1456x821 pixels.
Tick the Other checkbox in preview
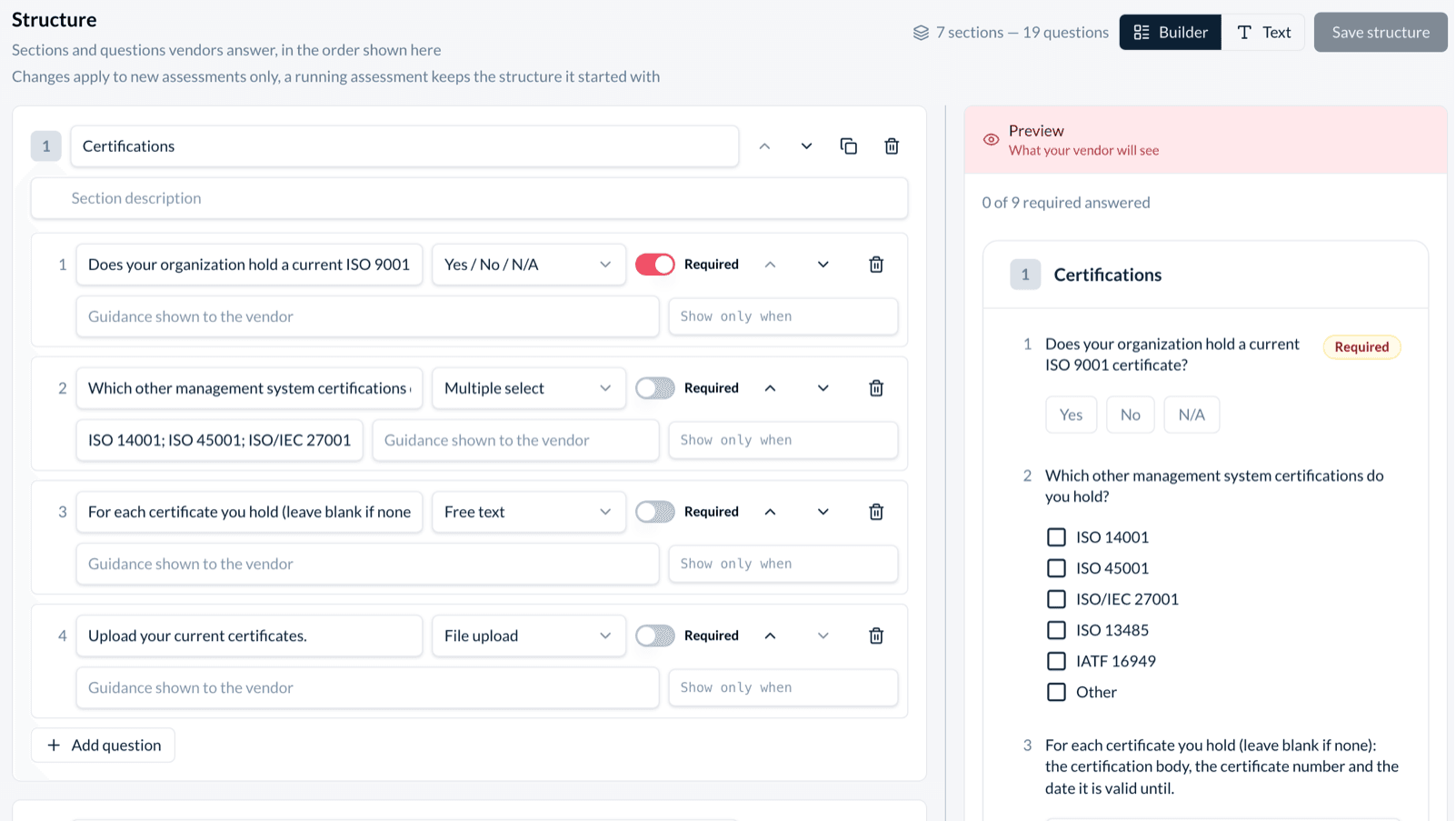(x=1056, y=692)
